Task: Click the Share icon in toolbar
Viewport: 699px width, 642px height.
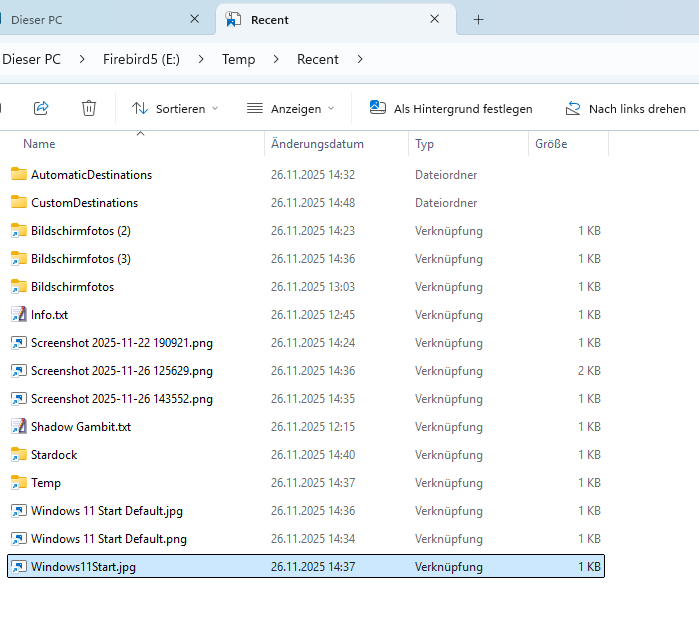Action: 41,108
